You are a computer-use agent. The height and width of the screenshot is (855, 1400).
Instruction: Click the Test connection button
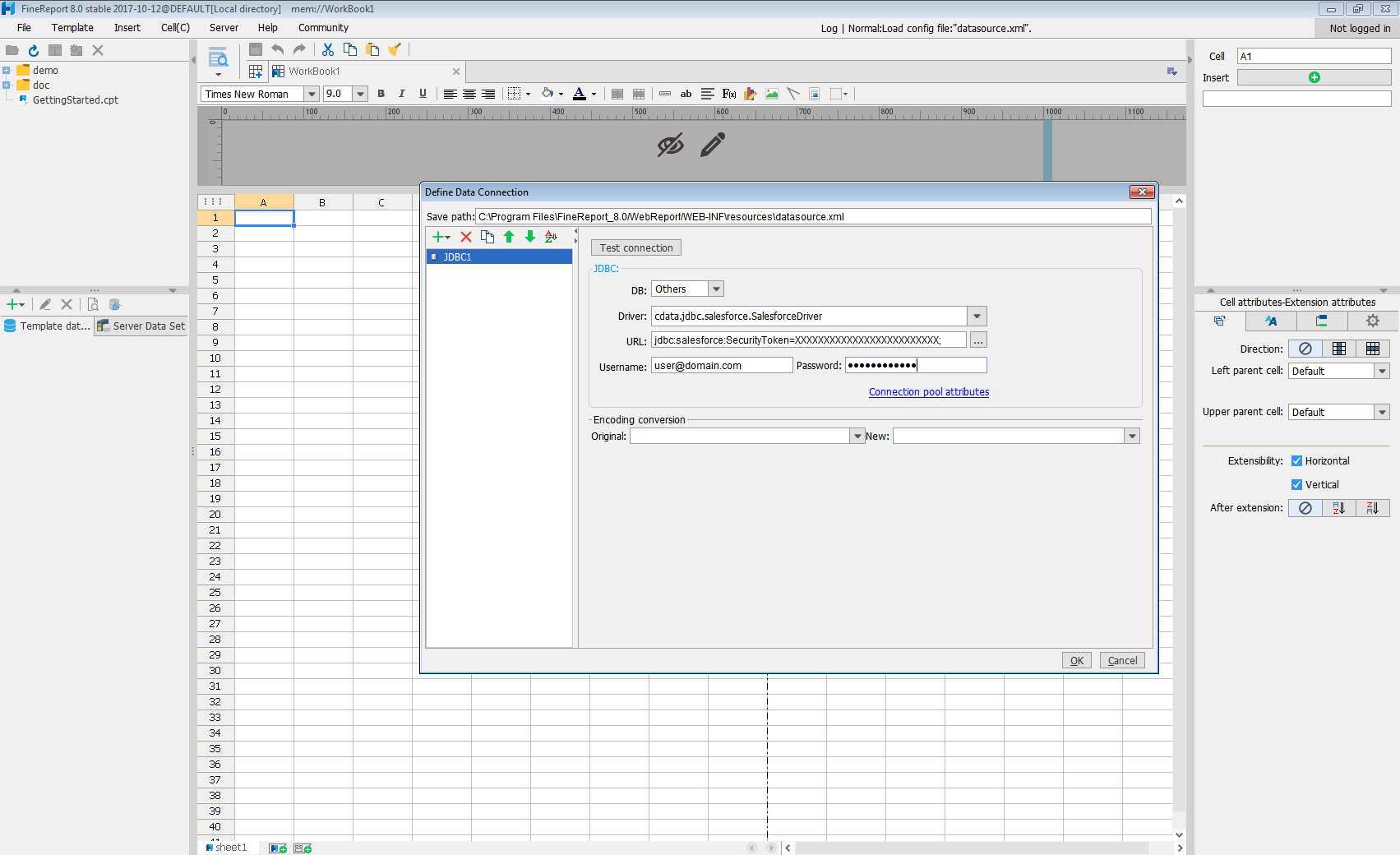[x=636, y=248]
